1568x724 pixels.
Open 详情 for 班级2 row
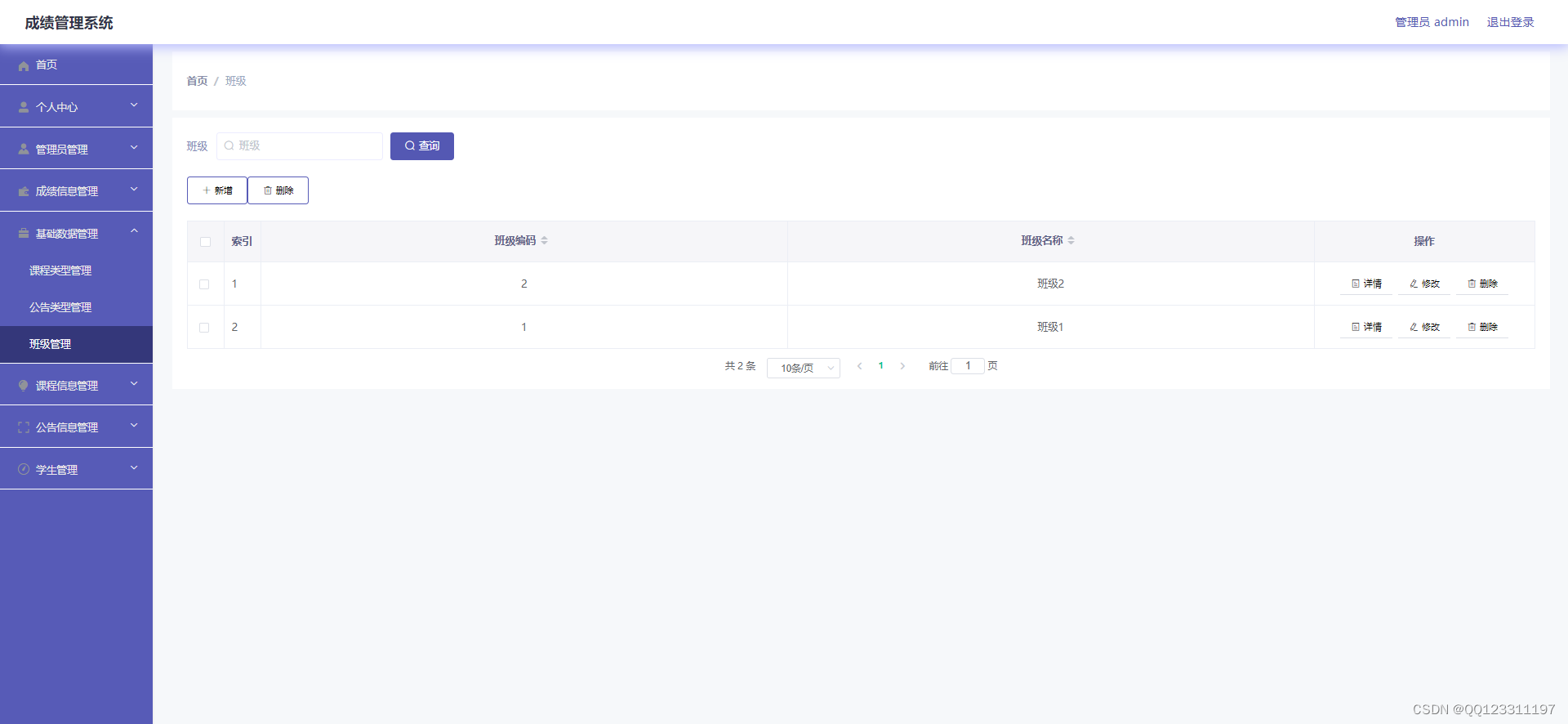point(1366,284)
